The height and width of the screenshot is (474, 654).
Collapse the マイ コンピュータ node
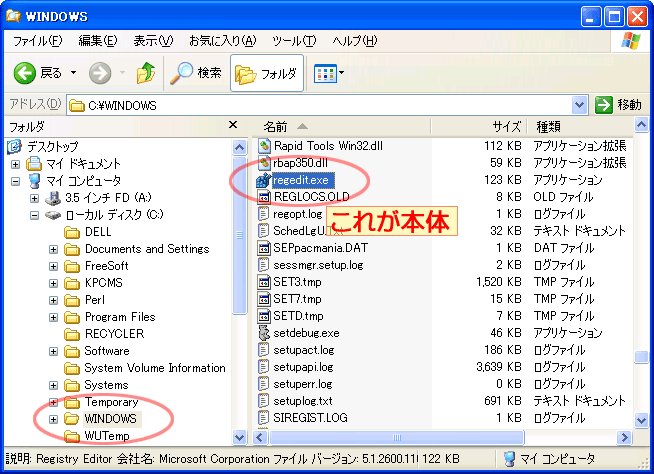[x=15, y=181]
